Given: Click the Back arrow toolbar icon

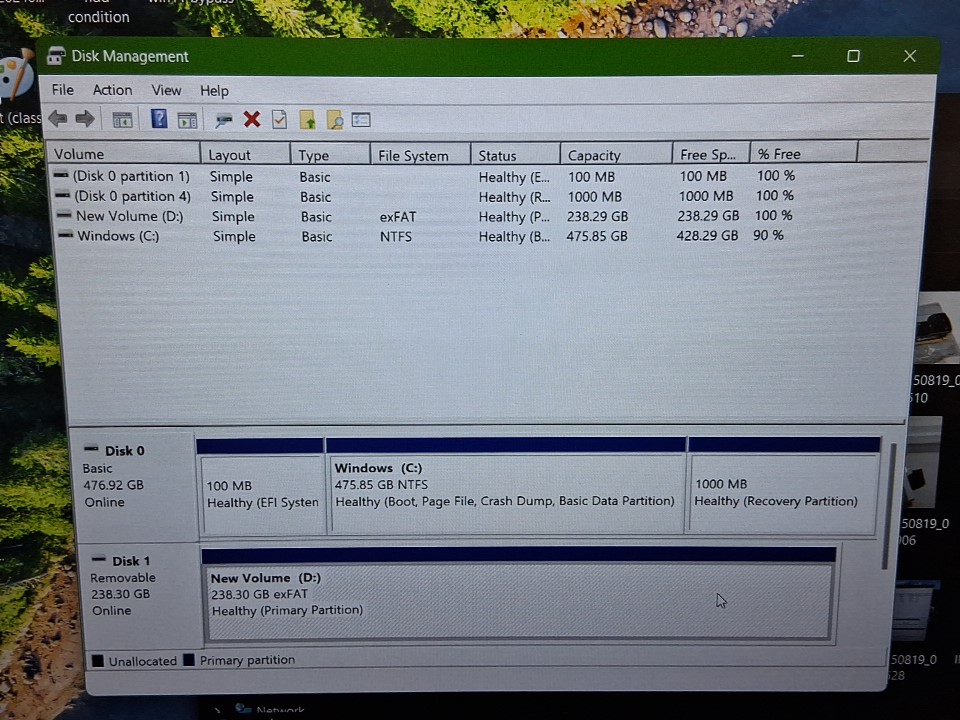Looking at the screenshot, I should click(58, 119).
